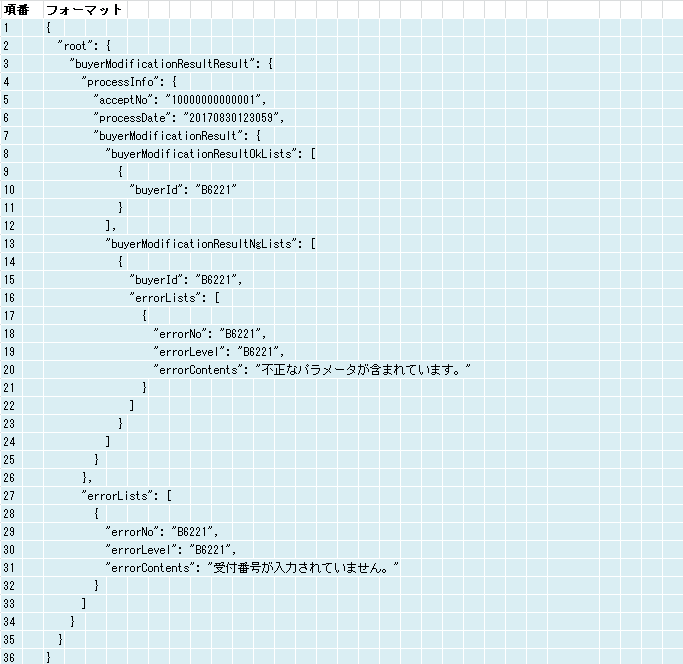
Task: Click the "]," line in row 12
Action: 111,226
